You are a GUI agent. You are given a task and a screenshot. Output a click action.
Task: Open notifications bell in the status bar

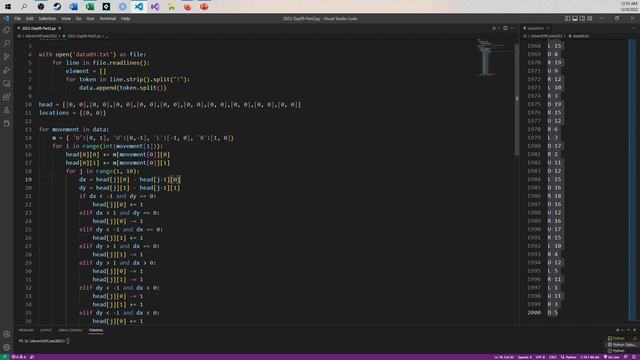tap(635, 357)
